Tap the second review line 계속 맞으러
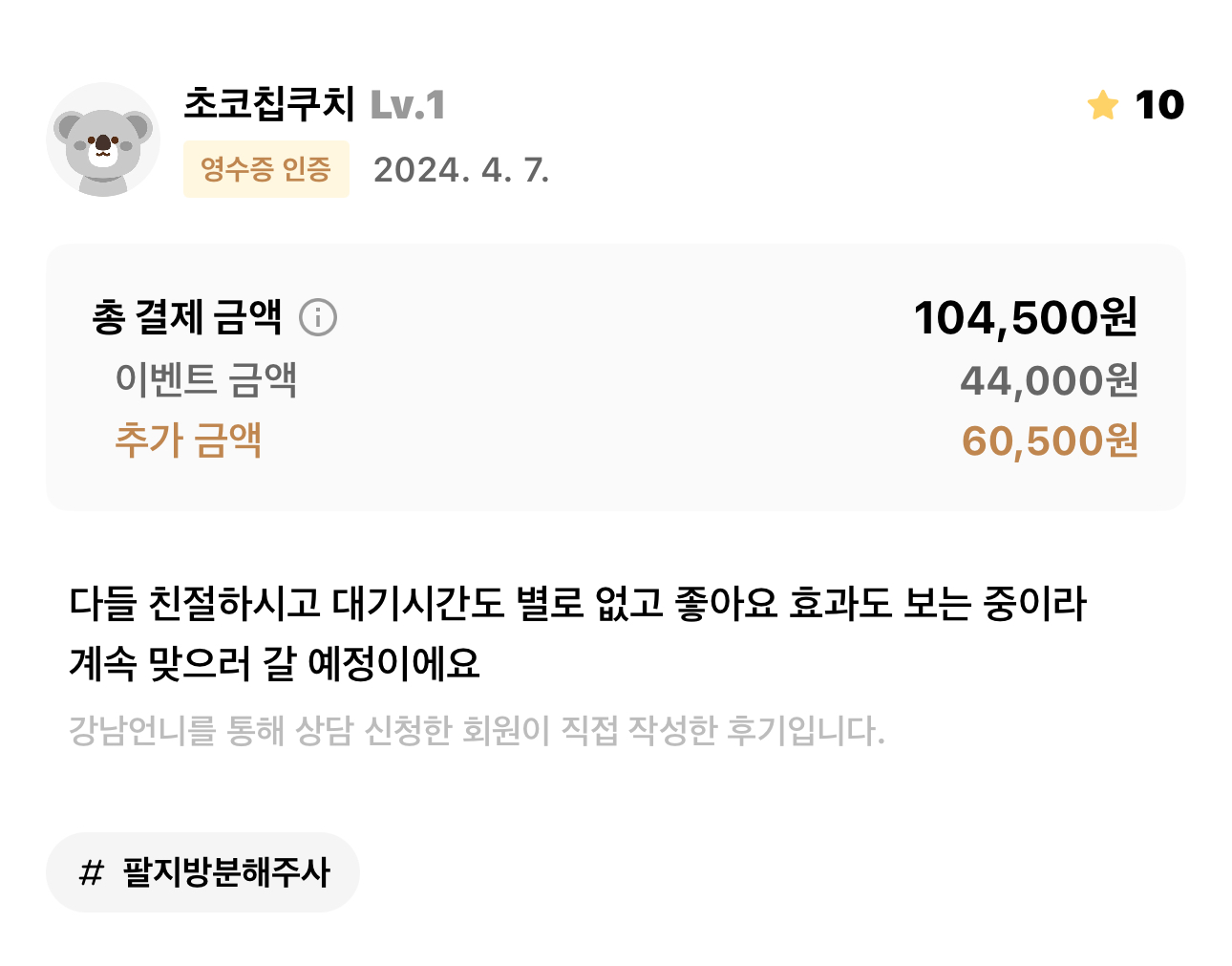Screen dimensions: 1232x966 click(x=275, y=664)
